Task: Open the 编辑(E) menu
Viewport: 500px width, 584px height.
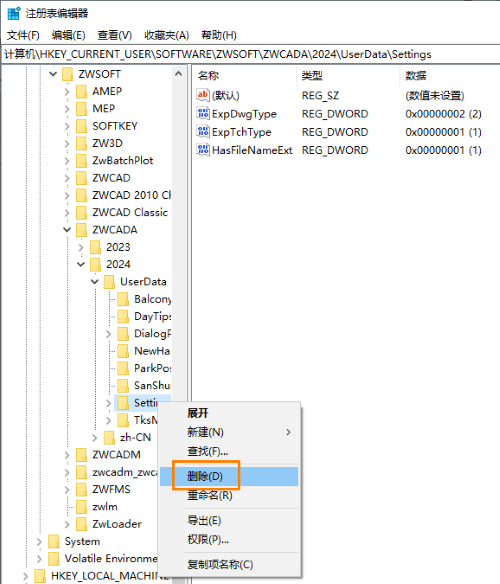Action: pos(69,35)
